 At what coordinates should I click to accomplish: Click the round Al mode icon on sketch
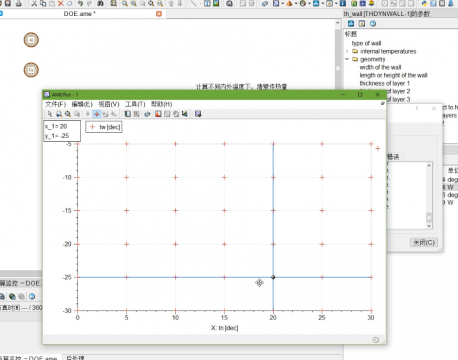pos(31,40)
